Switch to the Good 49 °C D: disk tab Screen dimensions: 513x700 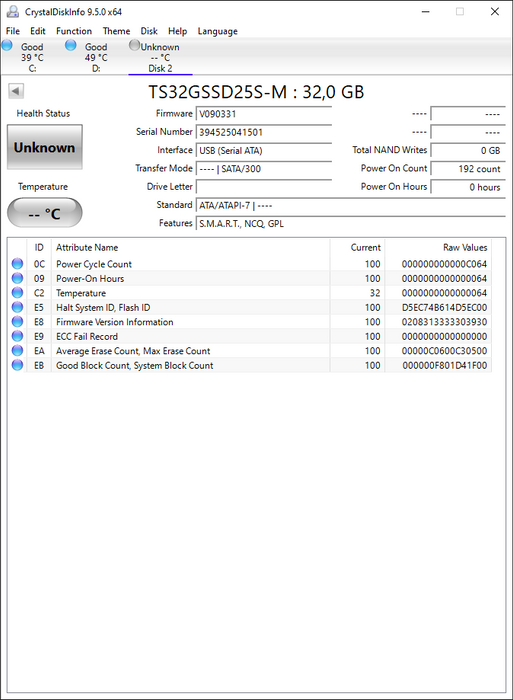(96, 57)
